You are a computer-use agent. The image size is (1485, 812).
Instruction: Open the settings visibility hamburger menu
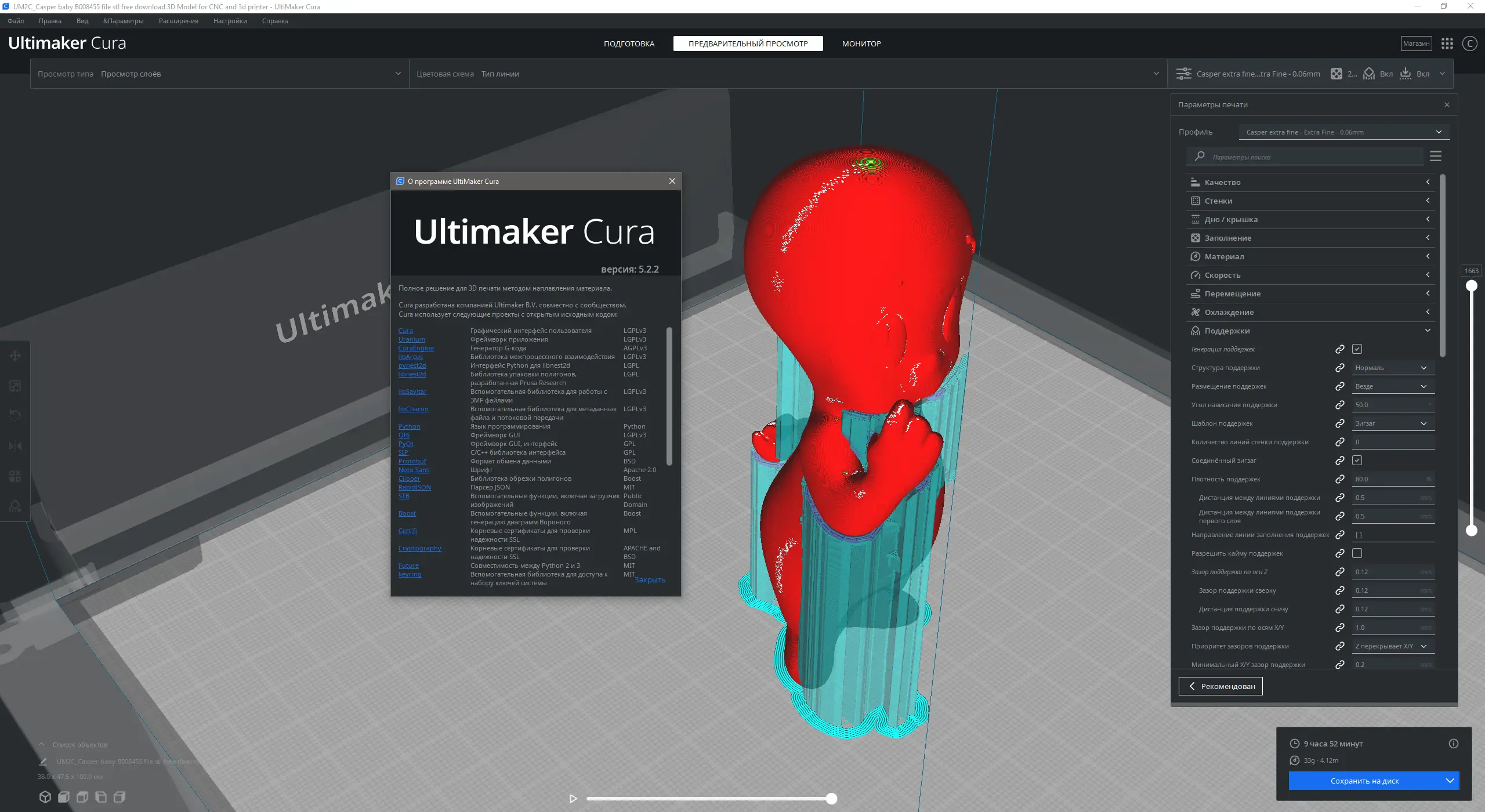(x=1436, y=157)
